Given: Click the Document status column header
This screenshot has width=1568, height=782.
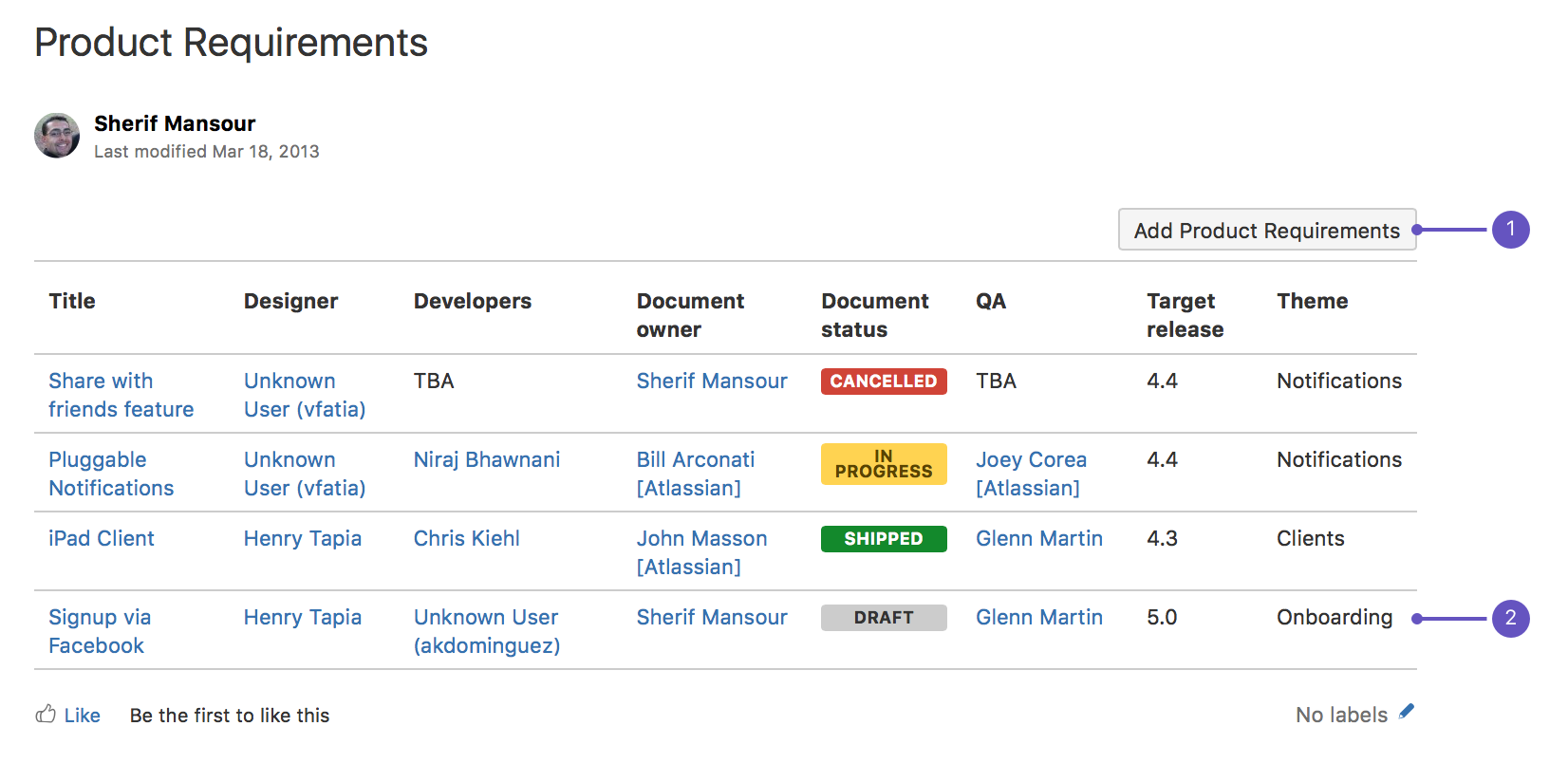Looking at the screenshot, I should 875,315.
